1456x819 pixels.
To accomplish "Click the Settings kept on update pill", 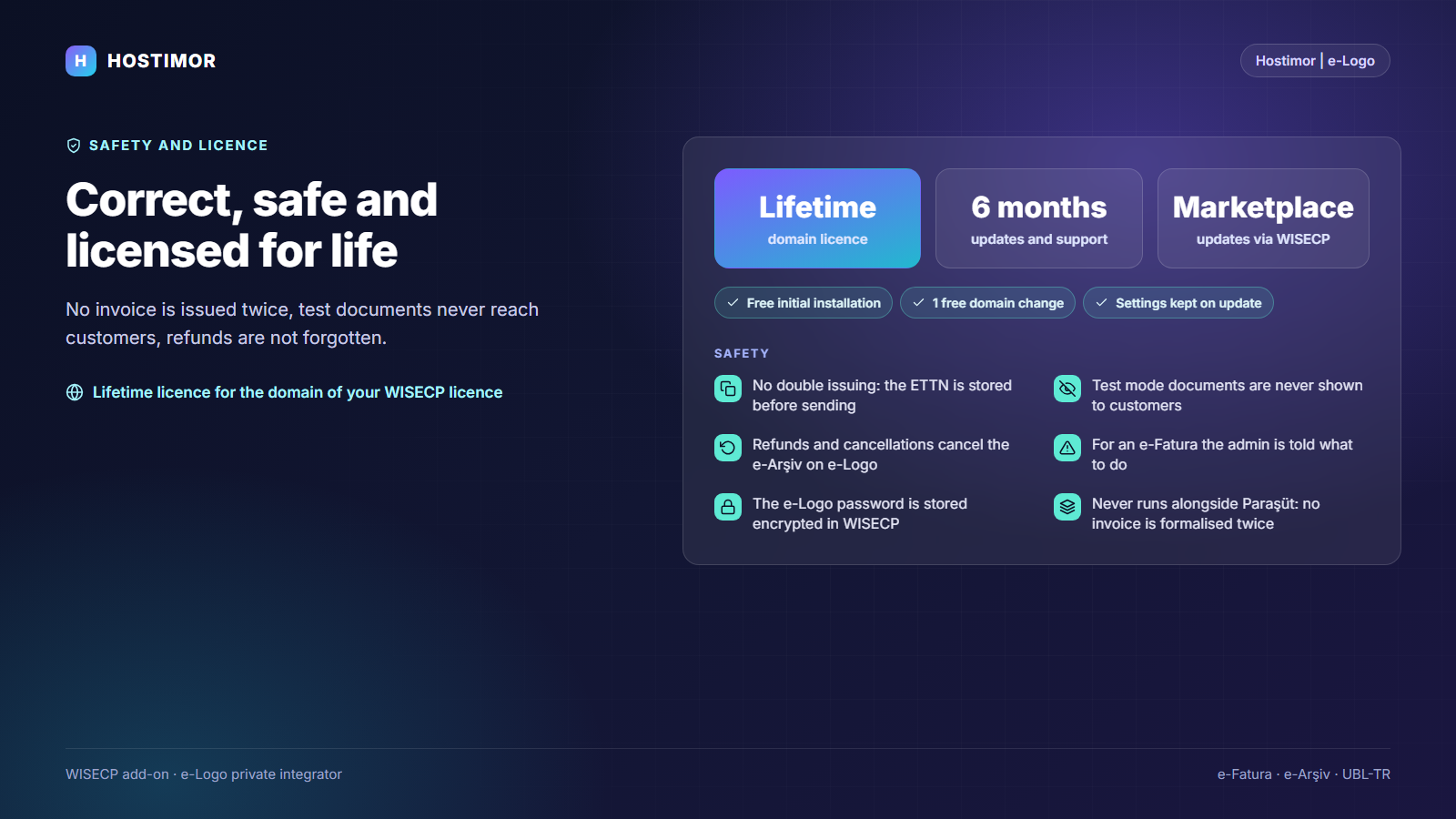I will [1178, 303].
